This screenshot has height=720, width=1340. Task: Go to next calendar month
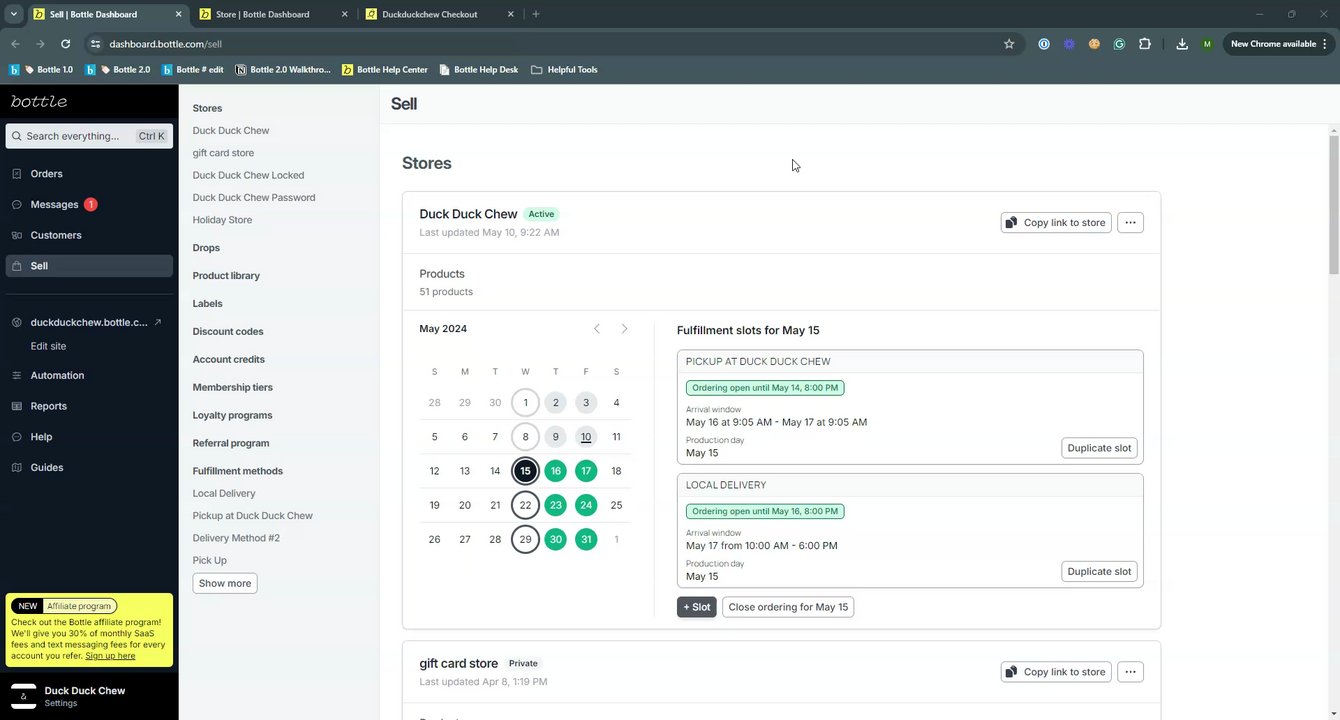[x=625, y=329]
